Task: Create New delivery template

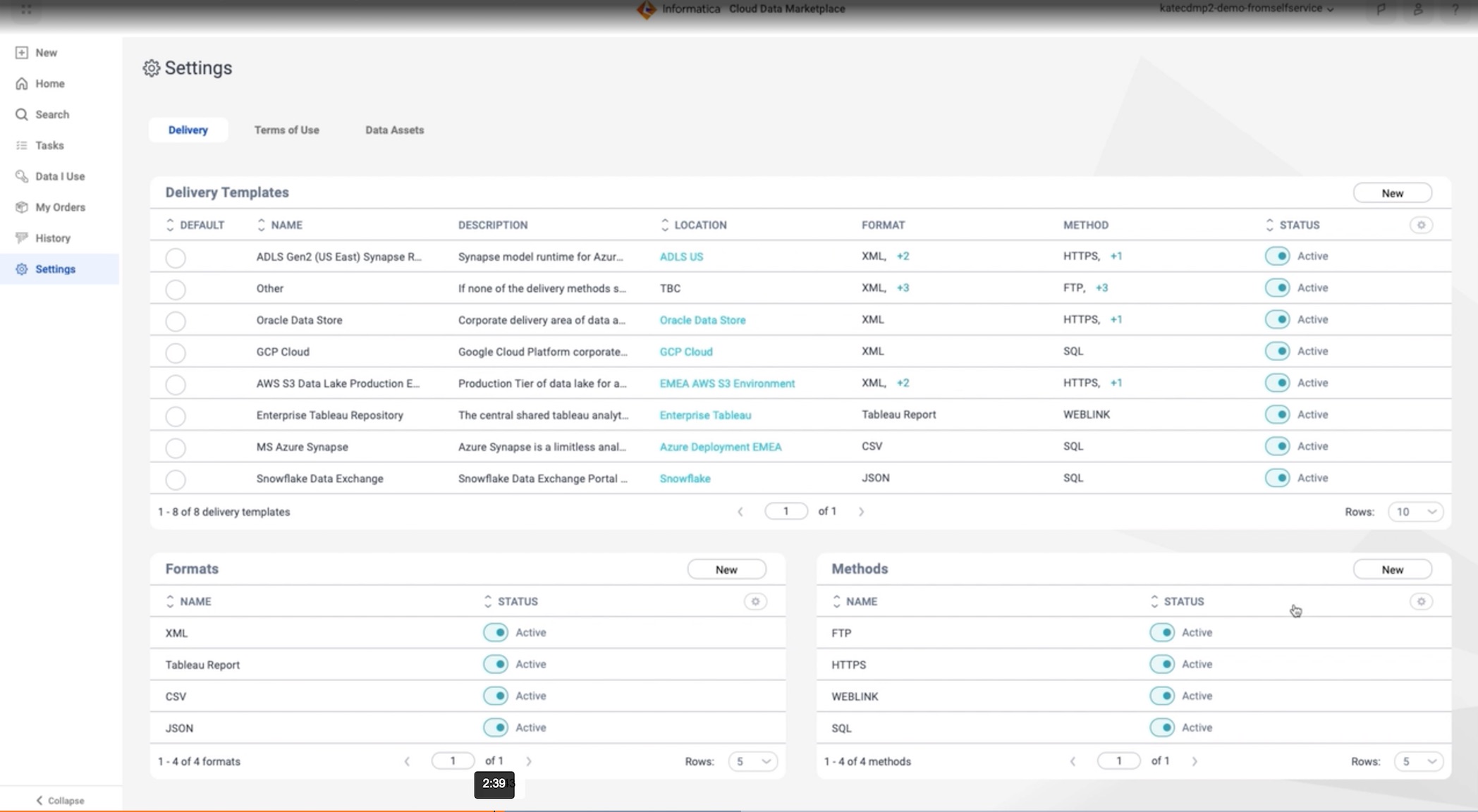Action: pos(1392,193)
